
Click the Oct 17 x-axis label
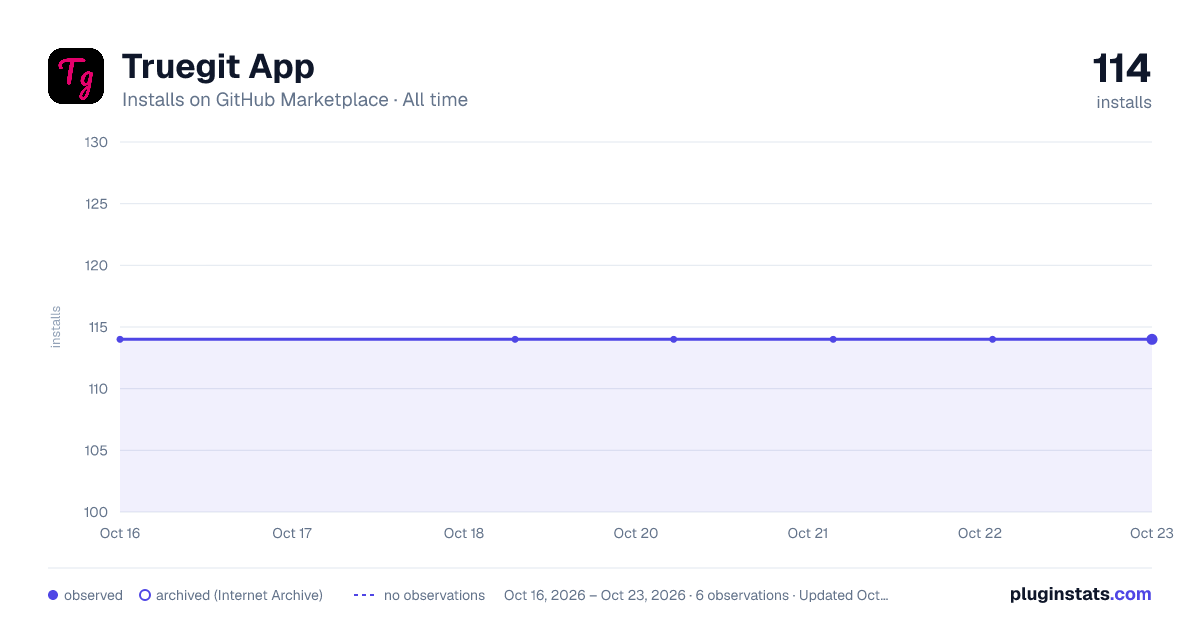pos(292,533)
